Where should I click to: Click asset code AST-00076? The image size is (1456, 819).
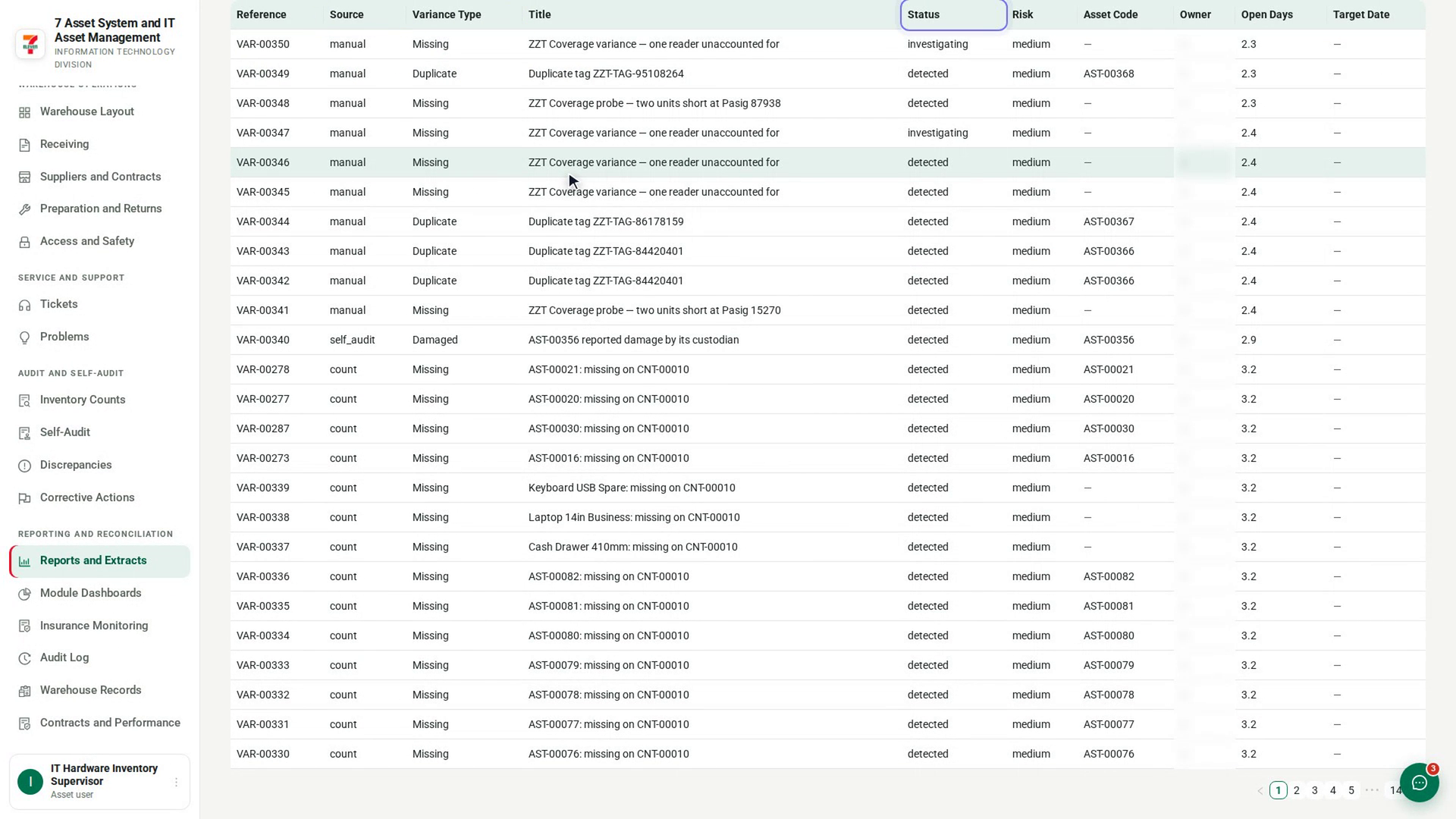point(1109,754)
